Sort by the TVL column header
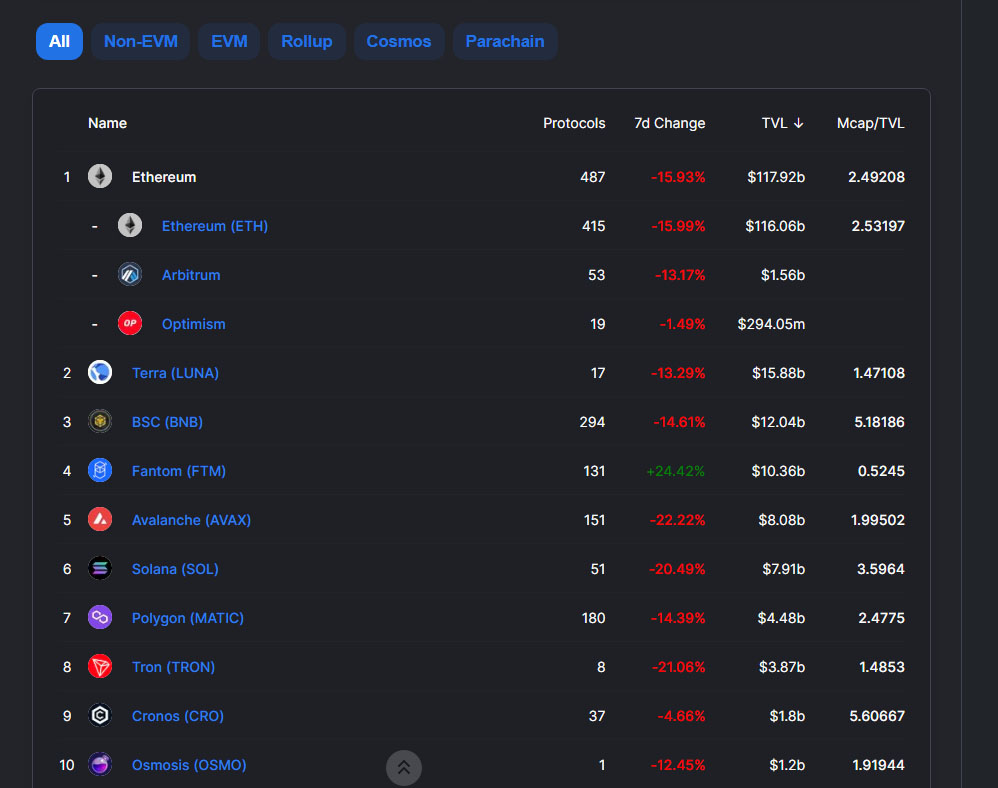 (x=775, y=123)
